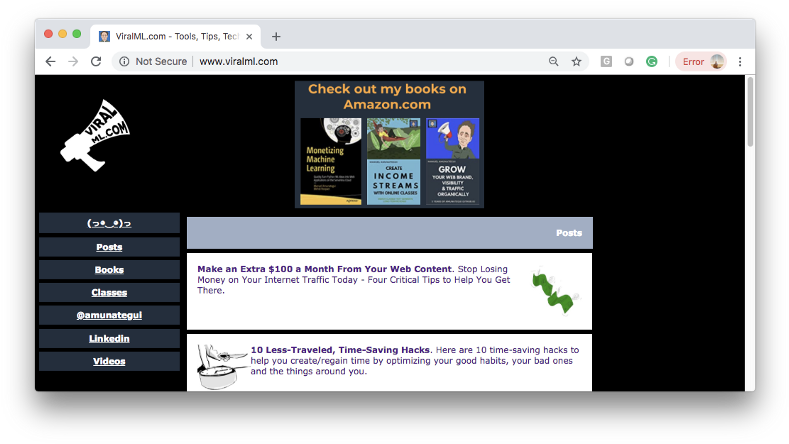This screenshot has width=789, height=444.
Task: Open a new browser tab
Action: tap(276, 36)
